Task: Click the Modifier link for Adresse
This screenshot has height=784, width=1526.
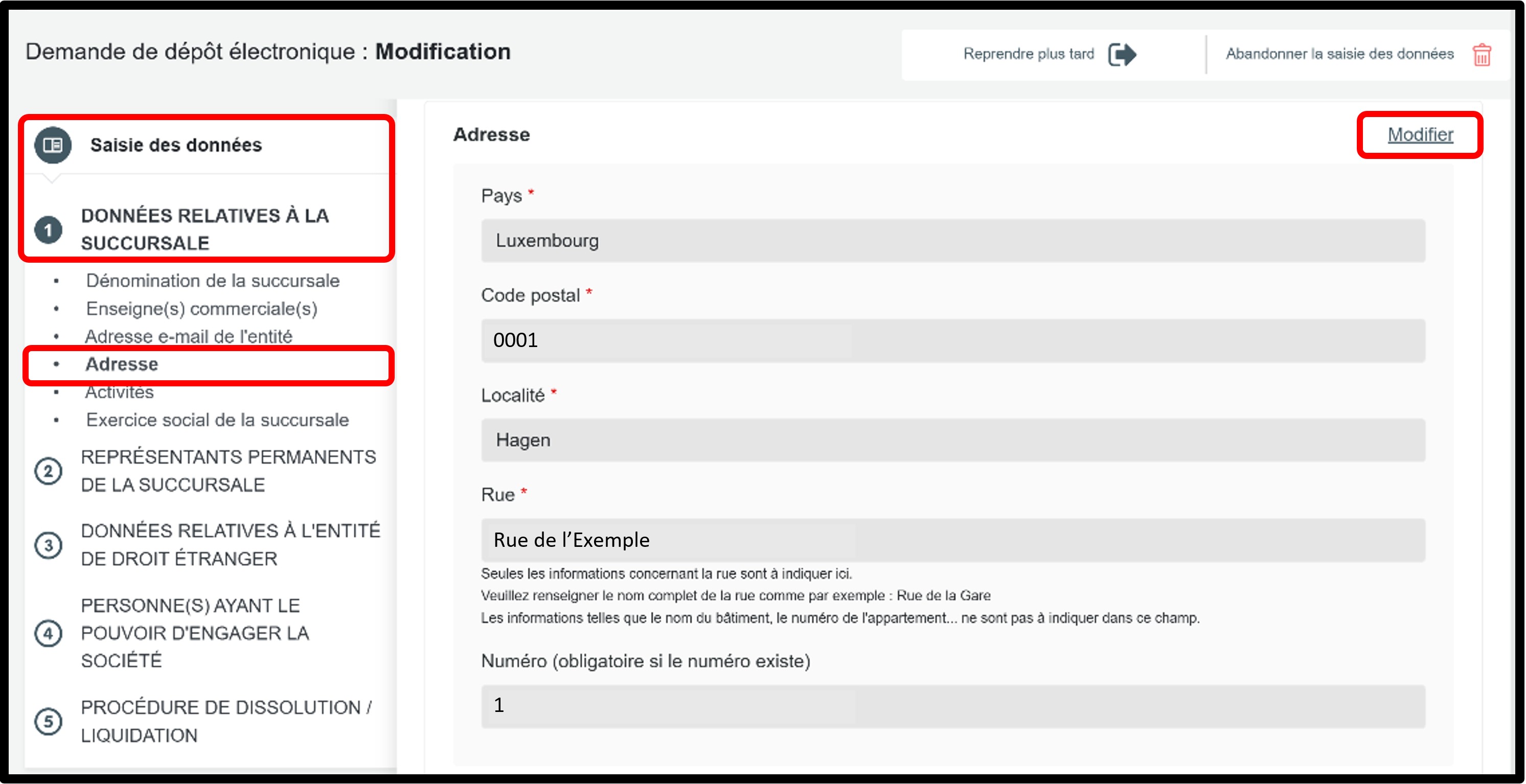Action: point(1420,135)
